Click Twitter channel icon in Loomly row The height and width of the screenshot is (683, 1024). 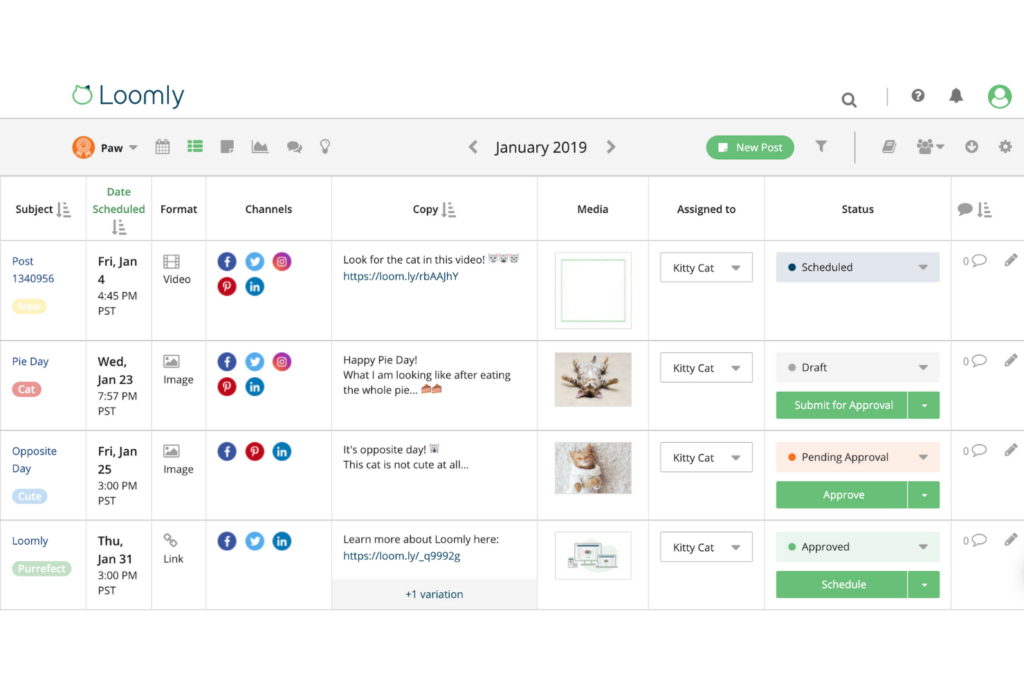click(x=254, y=541)
